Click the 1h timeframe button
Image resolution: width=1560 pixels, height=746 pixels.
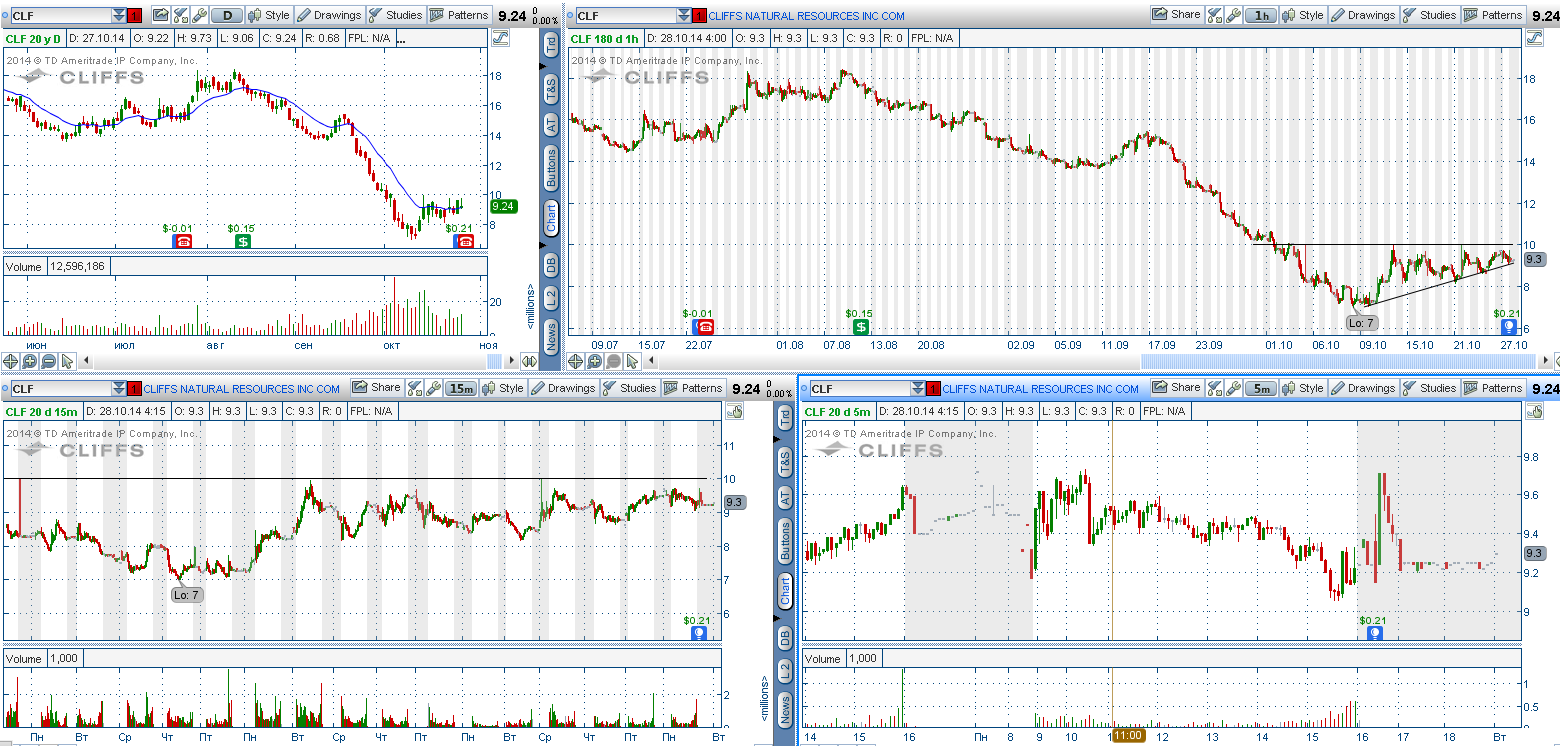pos(1262,15)
